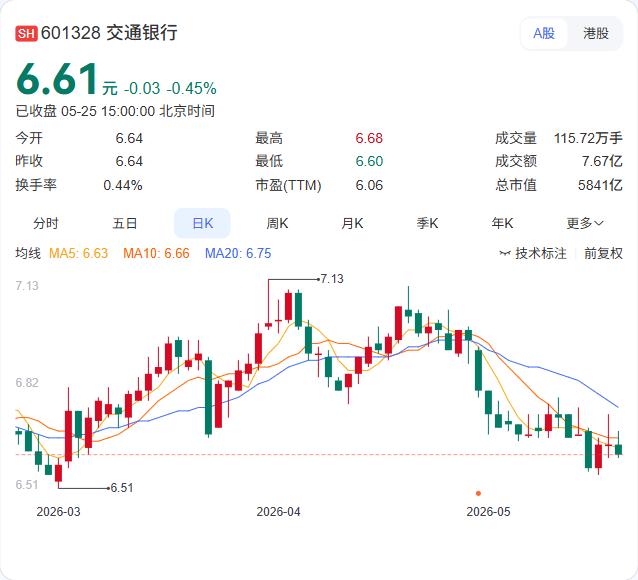Click the 总市值 value 5841亿

[x=600, y=185]
